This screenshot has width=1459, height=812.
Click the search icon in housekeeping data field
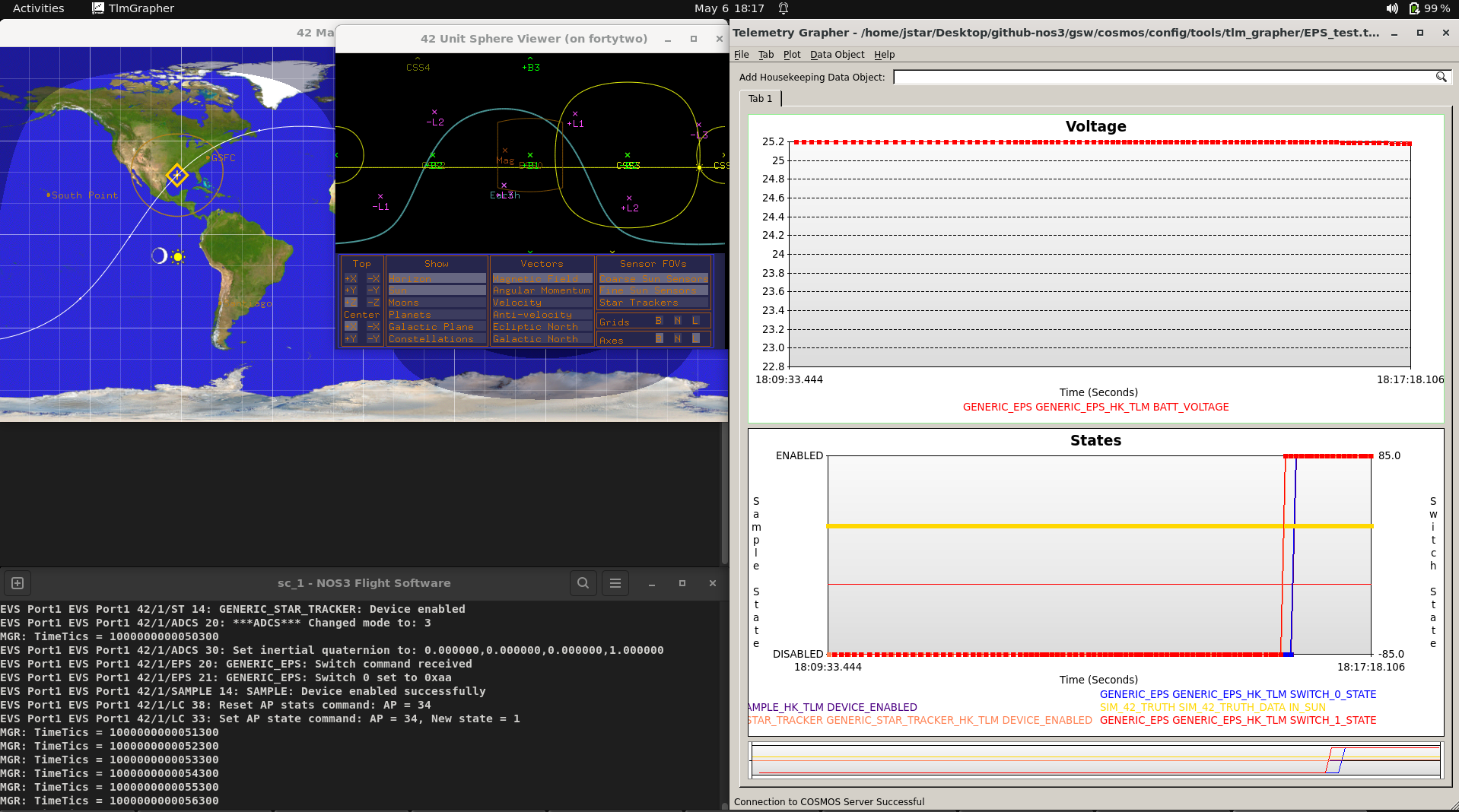[x=1441, y=77]
